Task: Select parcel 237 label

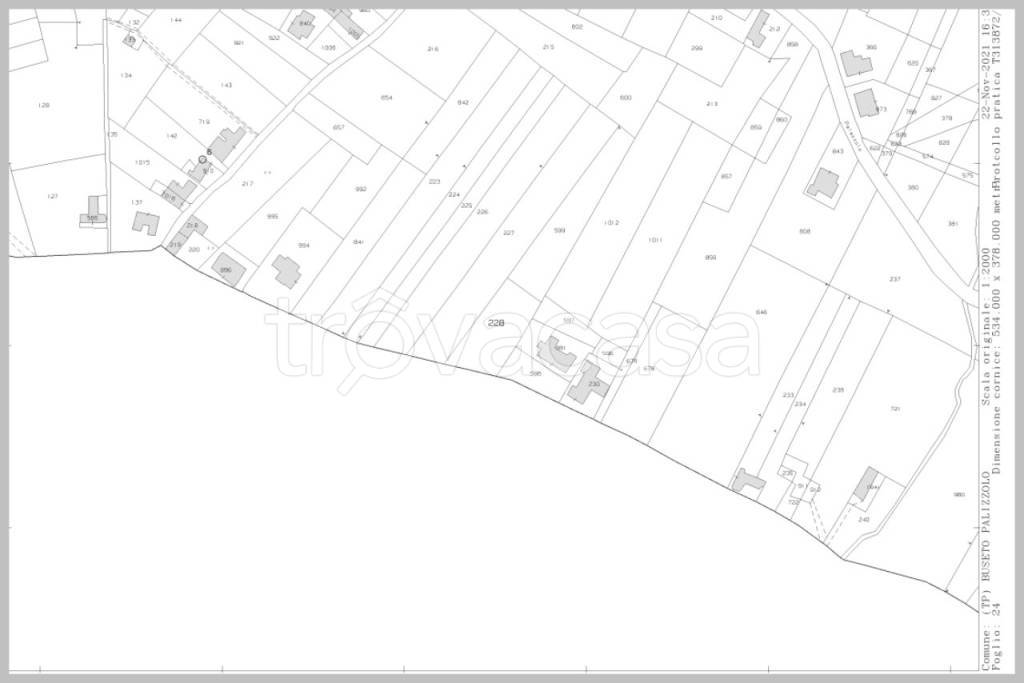Action: (894, 278)
